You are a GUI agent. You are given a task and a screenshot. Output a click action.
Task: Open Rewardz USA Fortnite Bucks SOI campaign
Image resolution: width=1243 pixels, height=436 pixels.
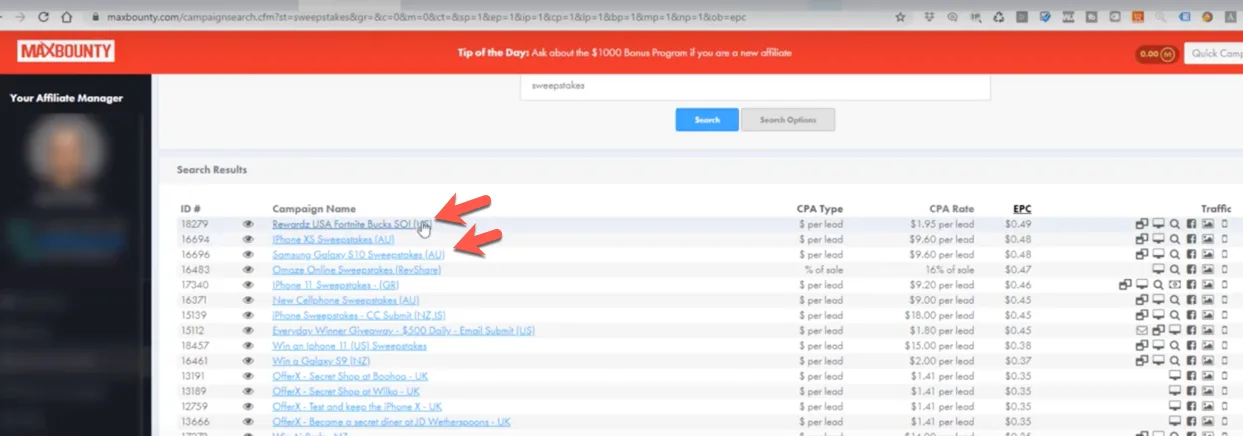[x=352, y=224]
